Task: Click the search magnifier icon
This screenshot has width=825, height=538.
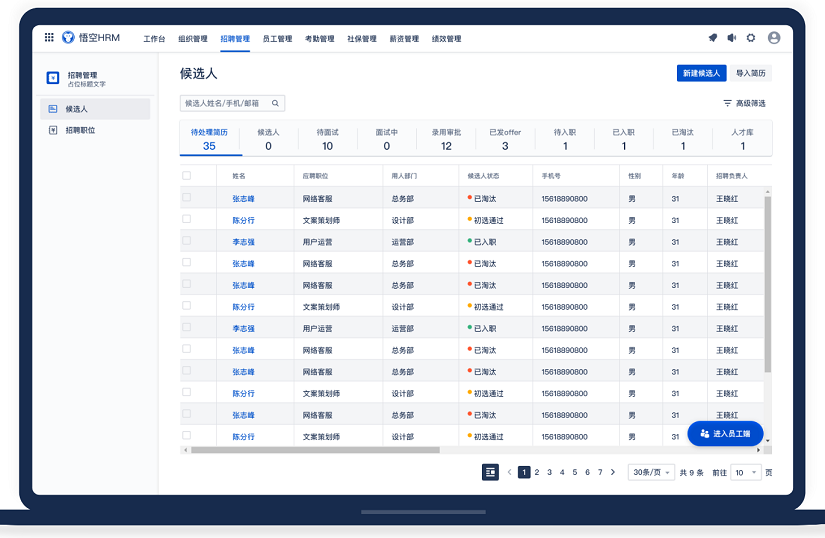Action: click(276, 103)
